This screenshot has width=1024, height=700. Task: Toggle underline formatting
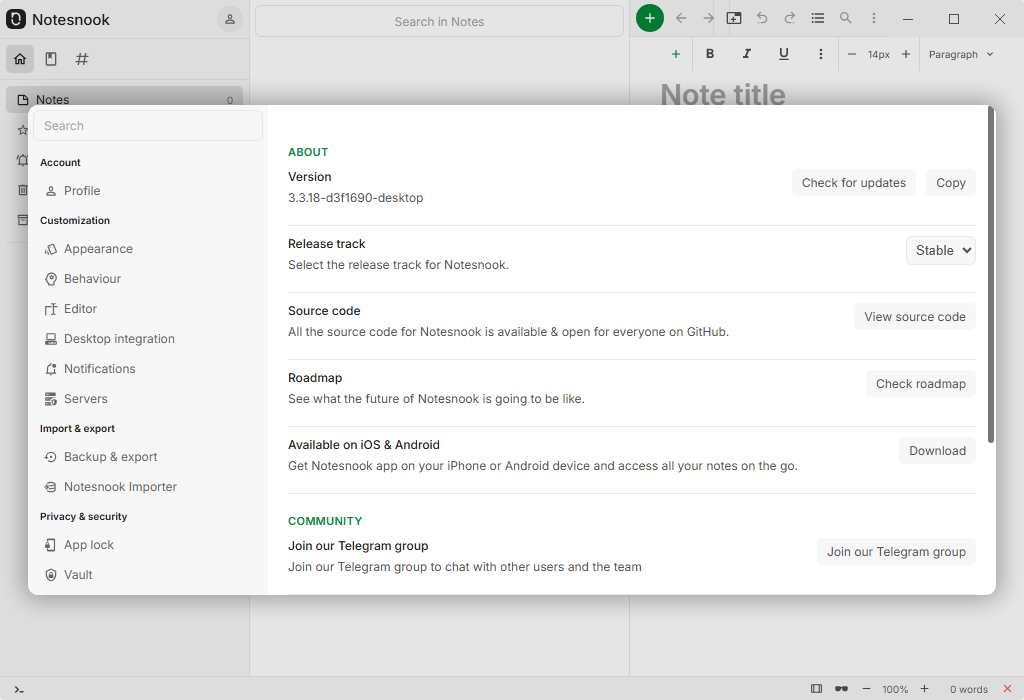coord(784,54)
